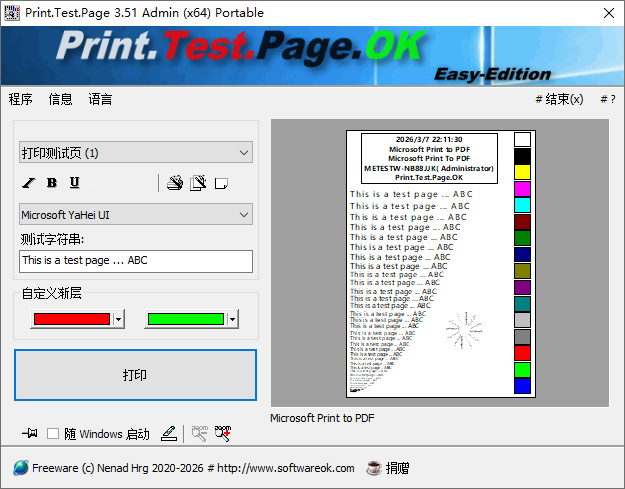Toggle underline text formatting
625x489 pixels.
coord(75,183)
